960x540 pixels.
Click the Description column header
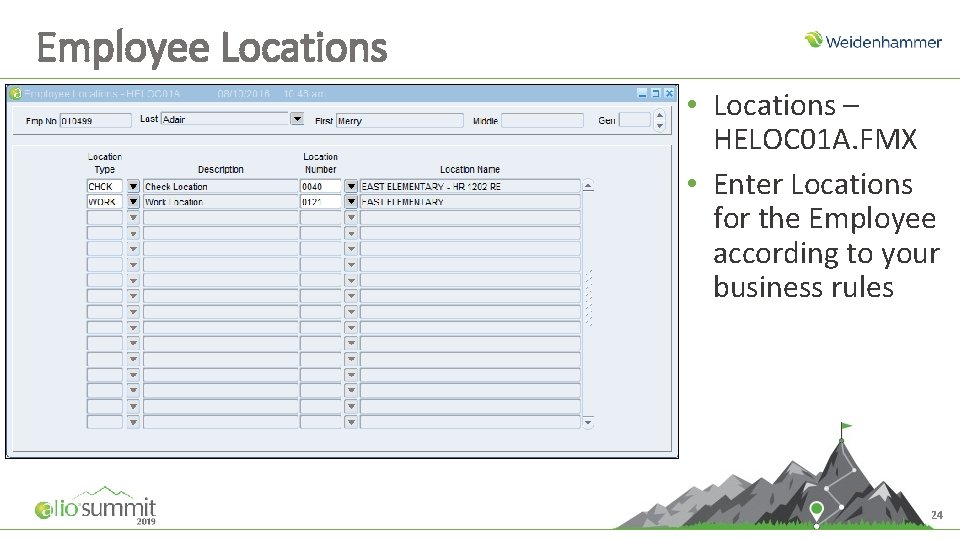(220, 170)
